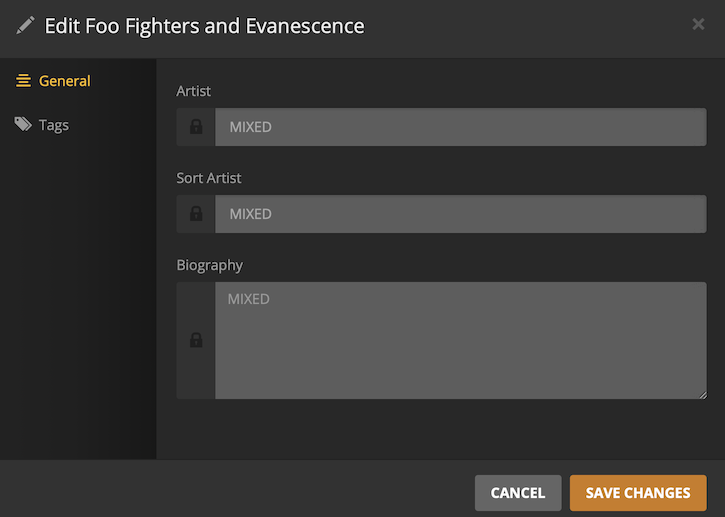Viewport: 725px width, 517px height.
Task: Click the Biography label text
Action: coord(210,265)
